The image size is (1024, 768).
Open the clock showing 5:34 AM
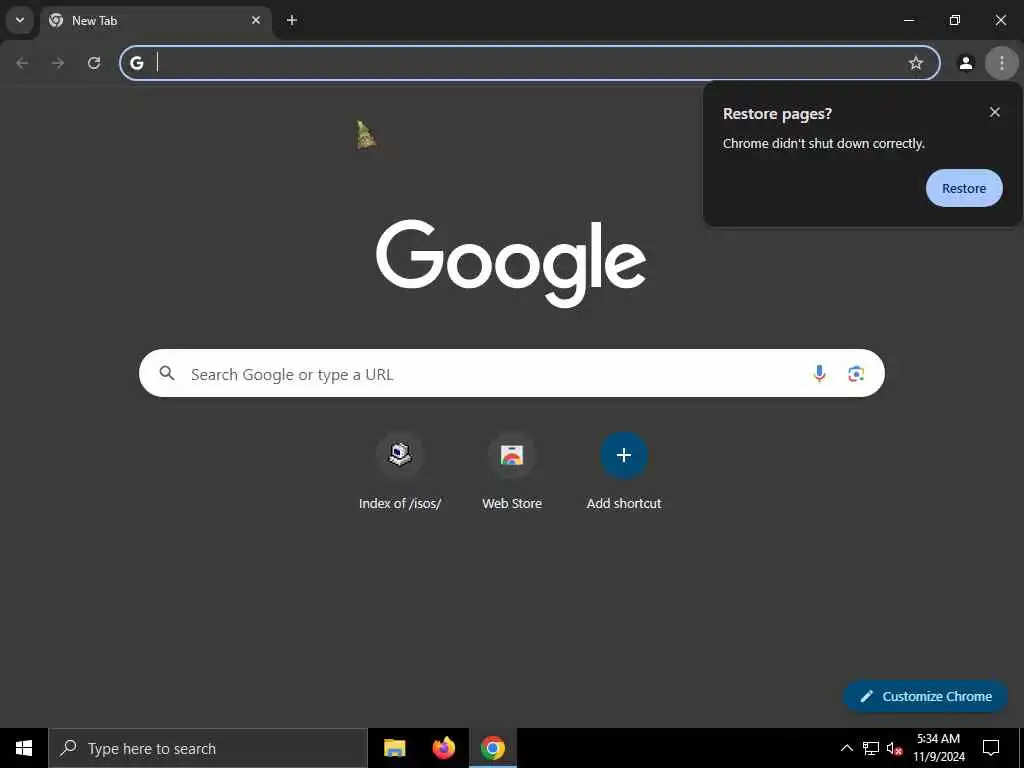click(x=938, y=748)
